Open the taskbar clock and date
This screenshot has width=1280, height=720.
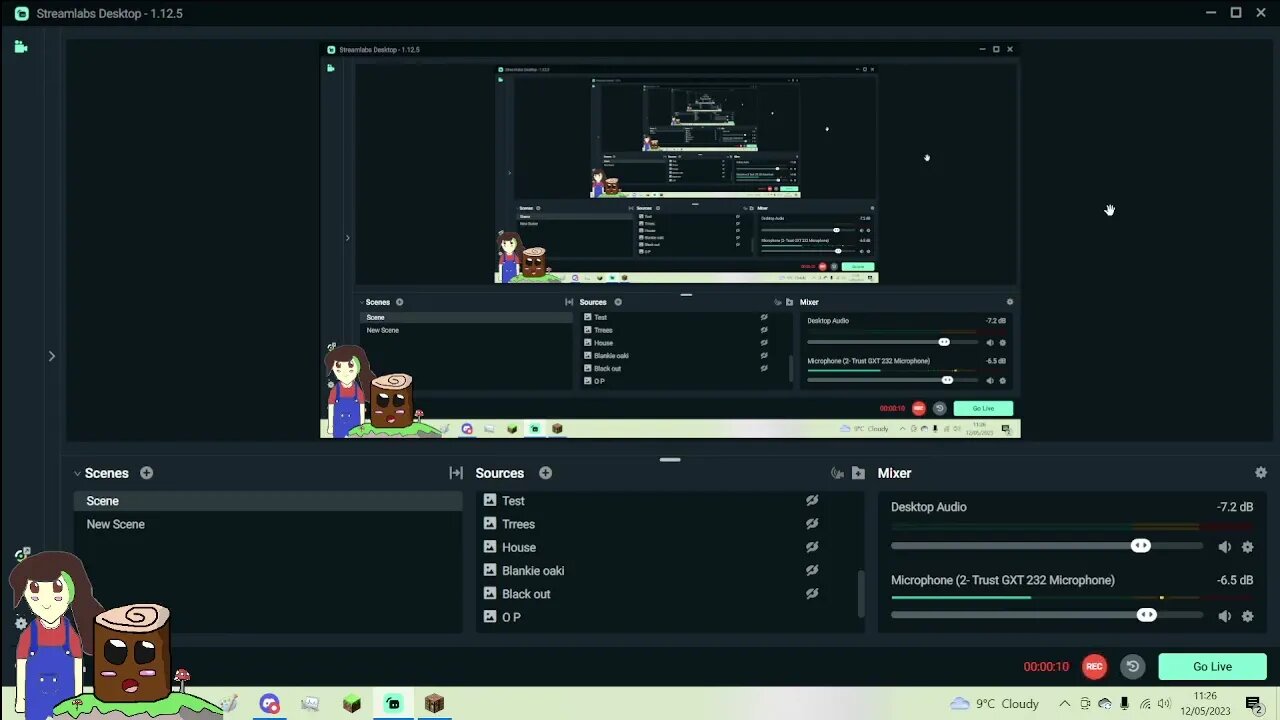pyautogui.click(x=1204, y=704)
